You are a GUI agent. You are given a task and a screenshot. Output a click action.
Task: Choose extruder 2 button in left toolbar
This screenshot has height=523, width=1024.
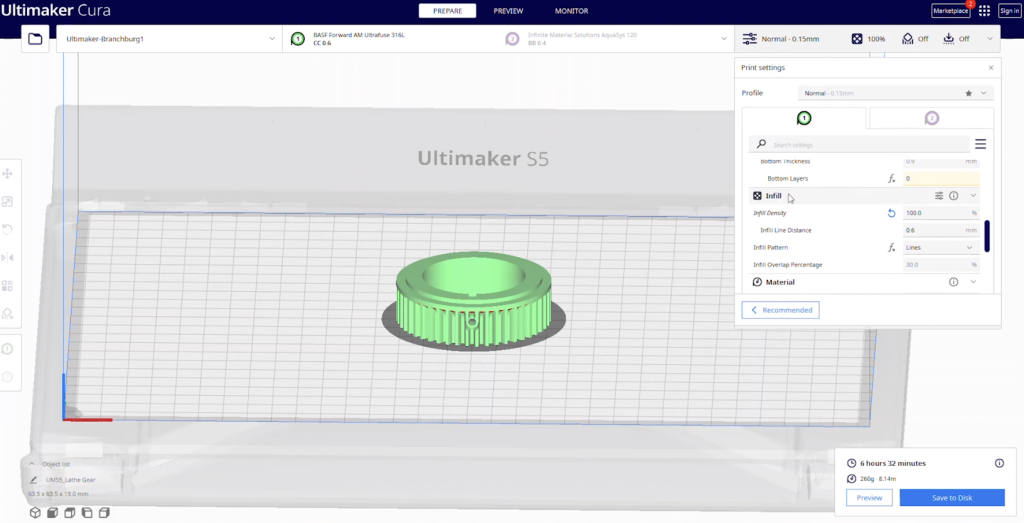click(8, 377)
